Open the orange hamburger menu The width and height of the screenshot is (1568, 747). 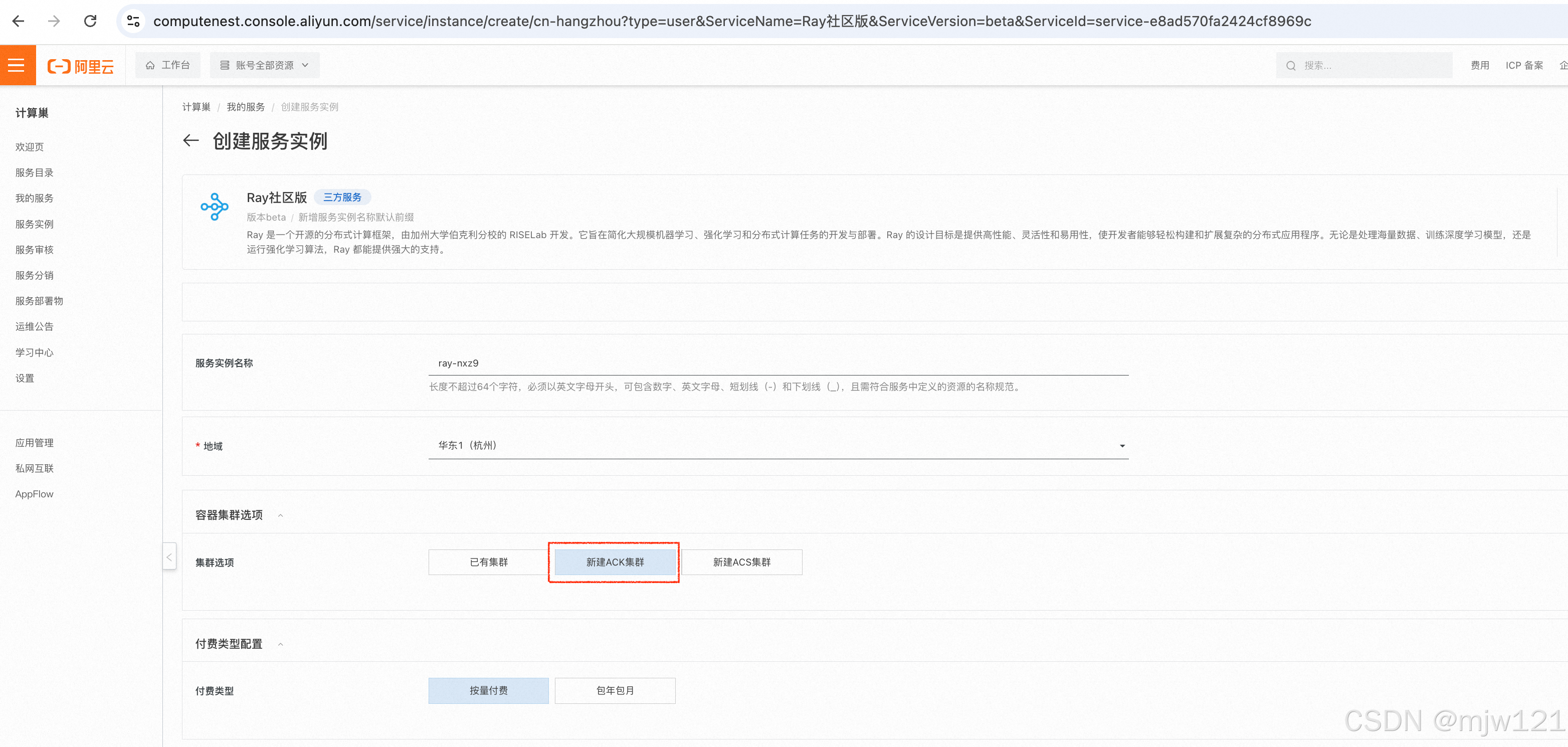(17, 65)
